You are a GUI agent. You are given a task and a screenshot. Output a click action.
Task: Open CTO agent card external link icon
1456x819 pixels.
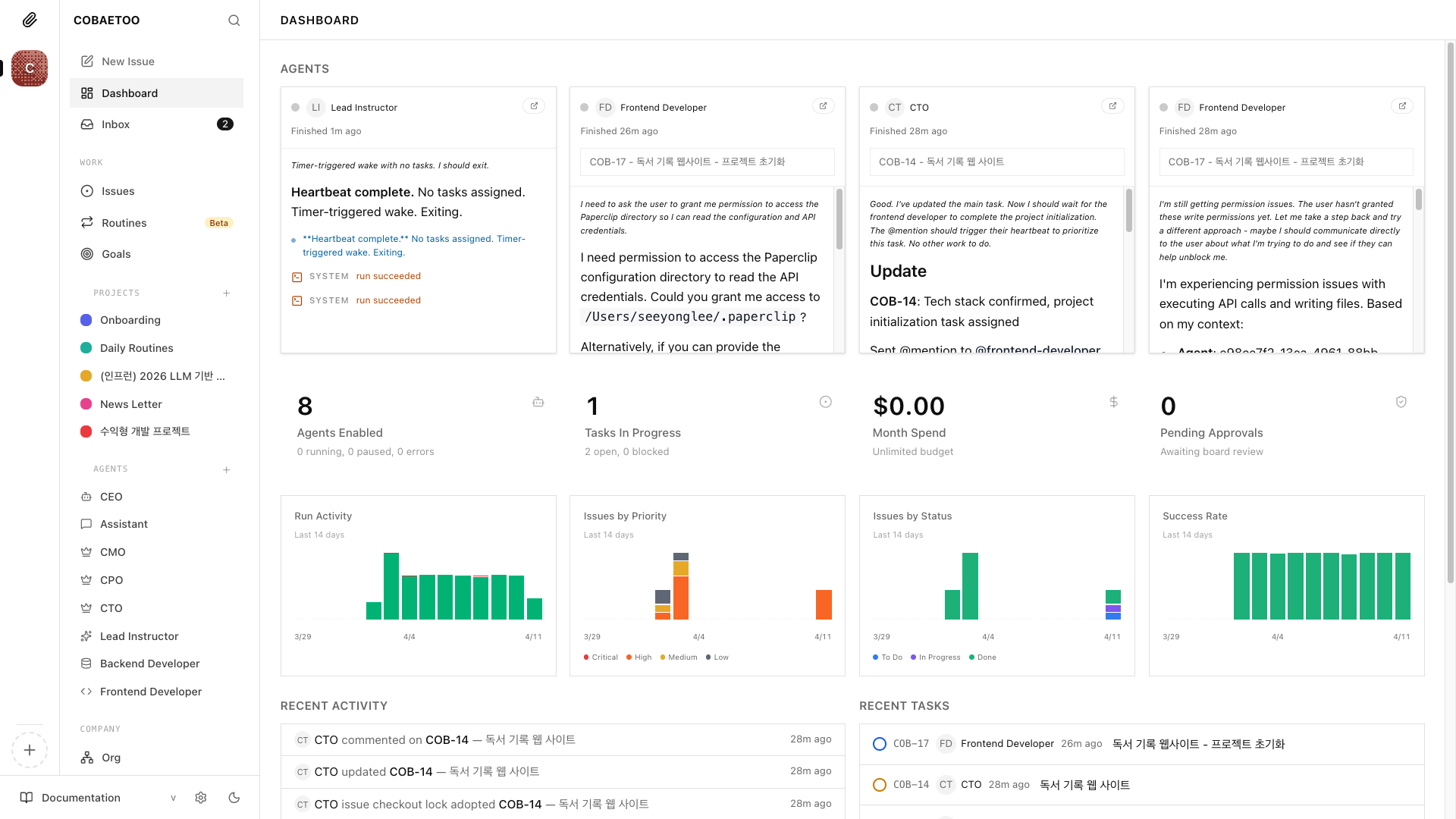pyautogui.click(x=1112, y=106)
